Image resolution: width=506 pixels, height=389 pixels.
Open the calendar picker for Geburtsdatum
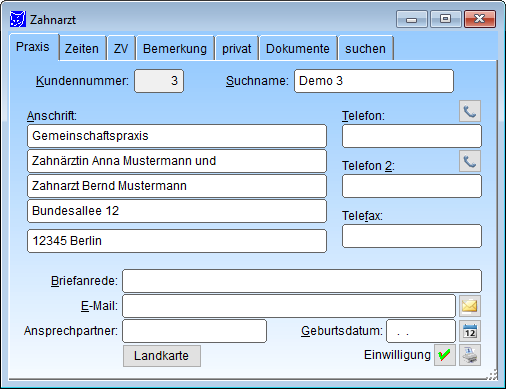470,331
